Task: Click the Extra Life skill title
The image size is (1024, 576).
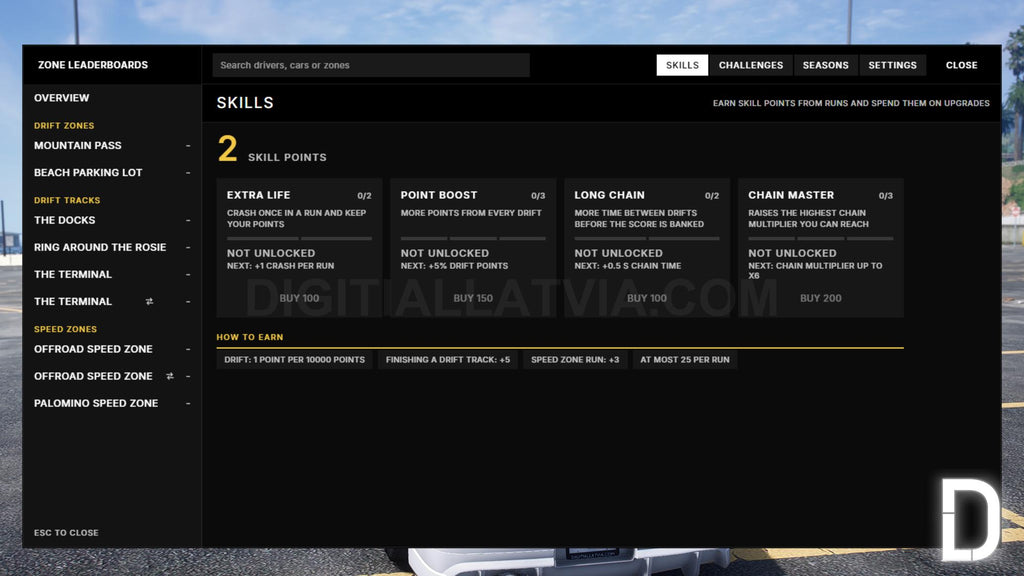Action: coord(259,195)
